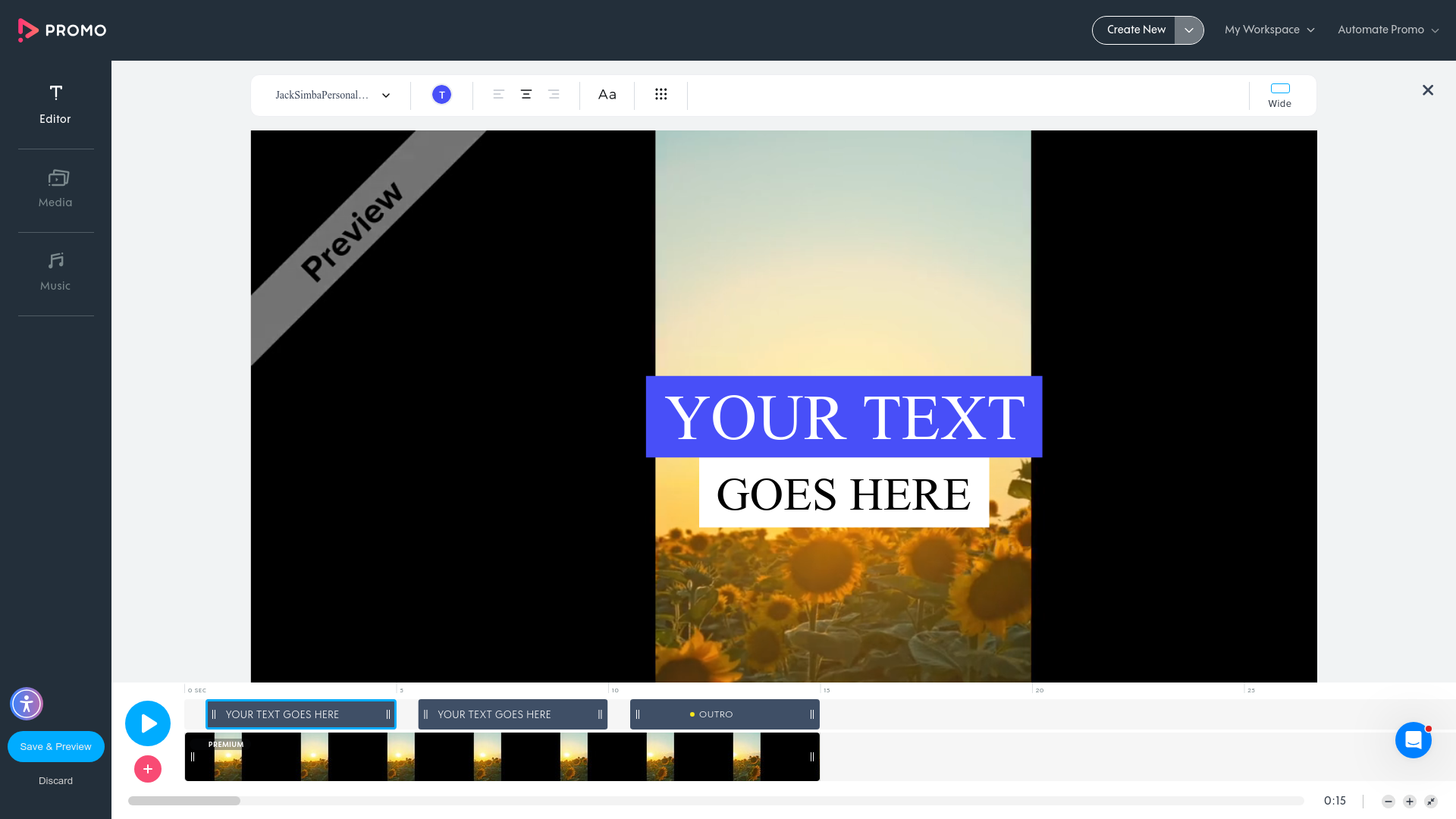The height and width of the screenshot is (819, 1456).
Task: Open the Automate Promo dropdown
Action: tap(1387, 30)
